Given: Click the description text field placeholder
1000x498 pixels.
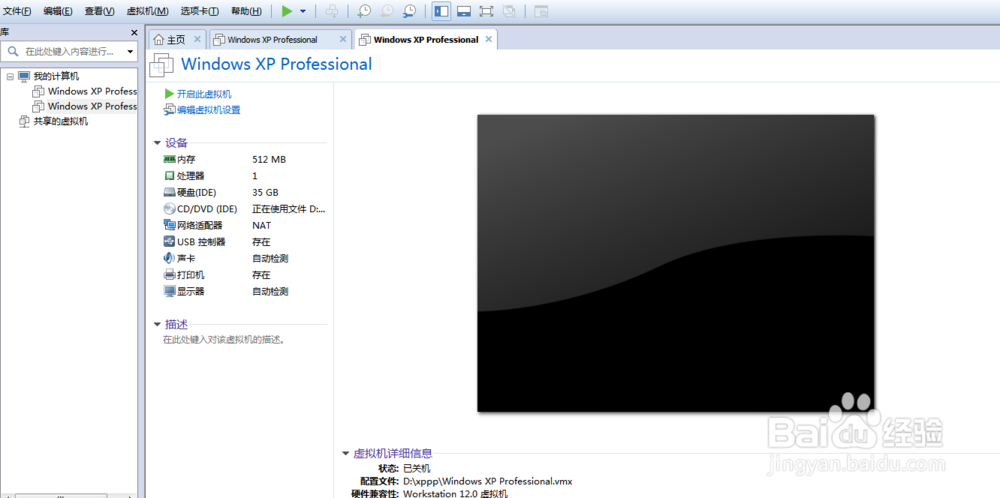Looking at the screenshot, I should (x=224, y=340).
